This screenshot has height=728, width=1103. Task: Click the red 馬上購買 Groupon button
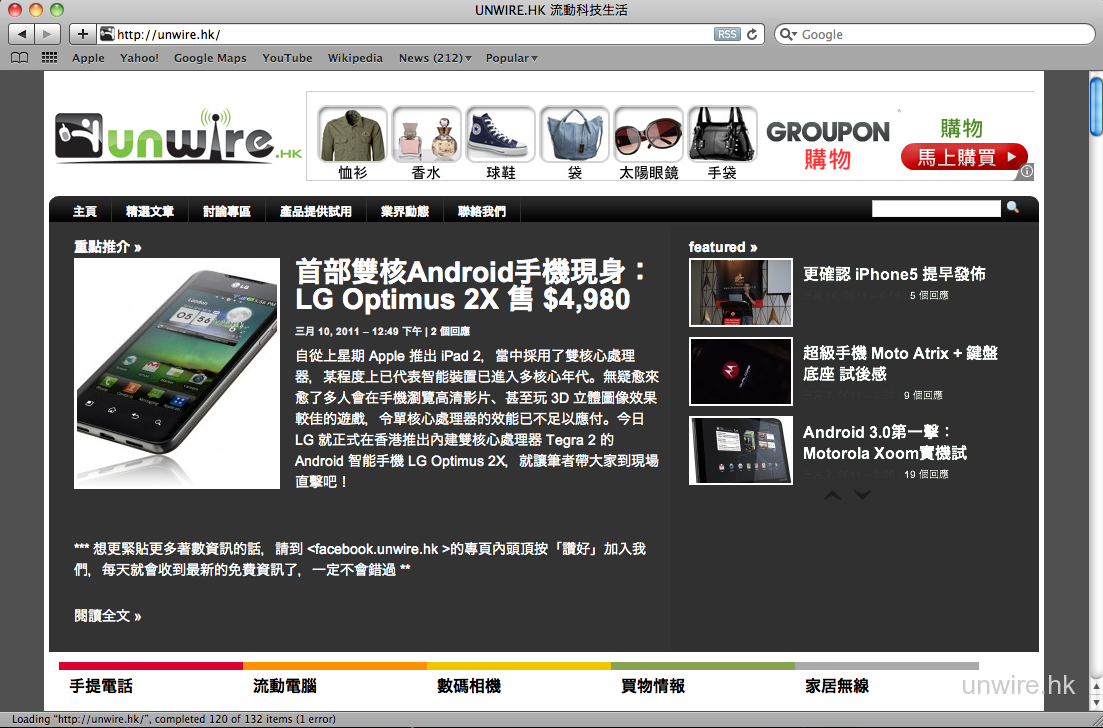(x=964, y=157)
